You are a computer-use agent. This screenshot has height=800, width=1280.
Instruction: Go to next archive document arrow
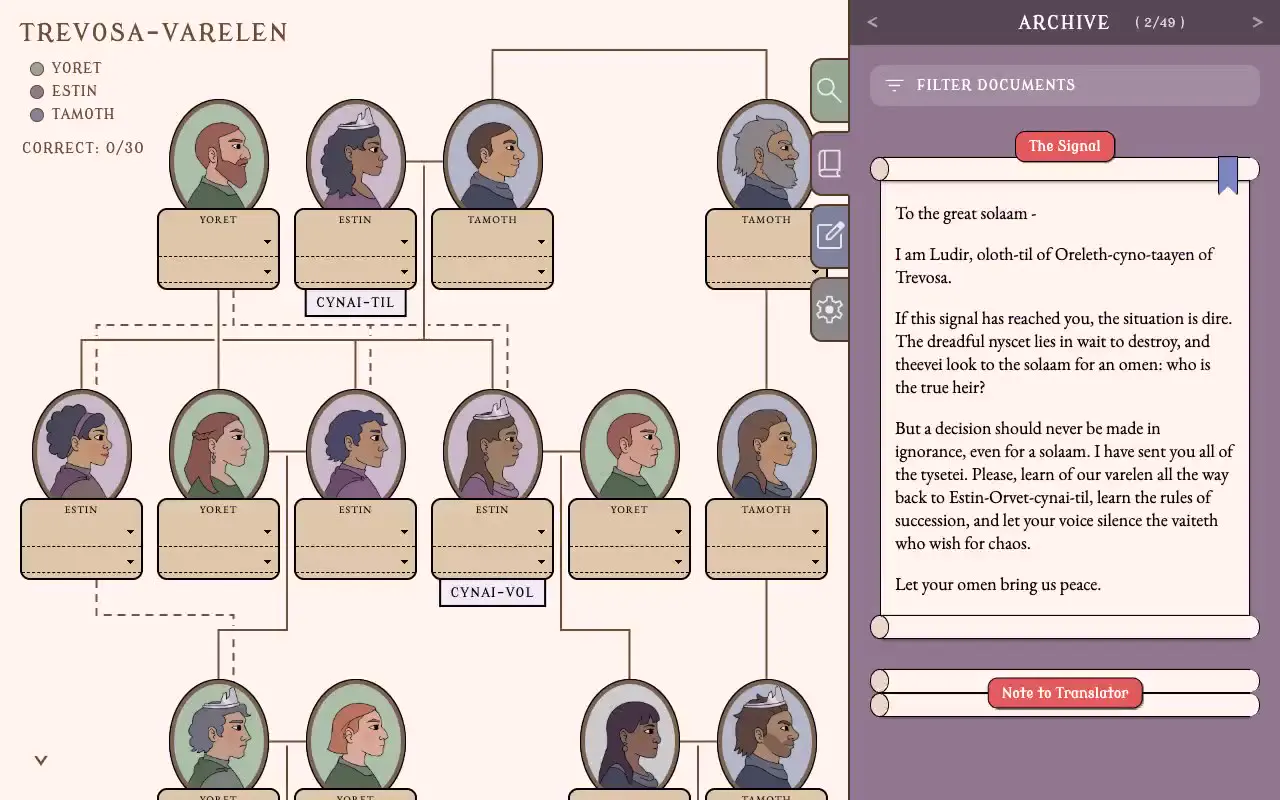click(1257, 22)
